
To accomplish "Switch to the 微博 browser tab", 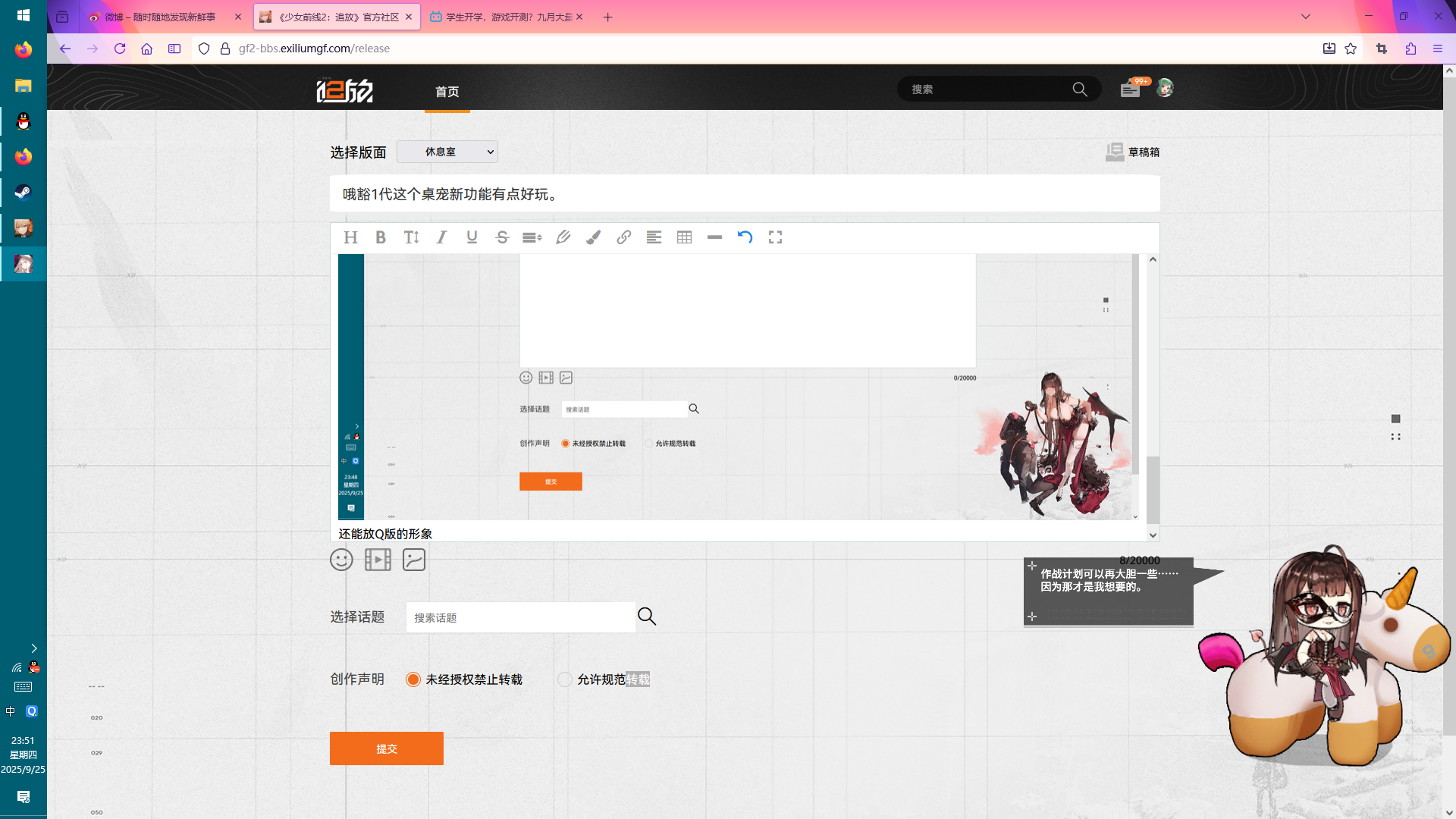I will (x=165, y=17).
